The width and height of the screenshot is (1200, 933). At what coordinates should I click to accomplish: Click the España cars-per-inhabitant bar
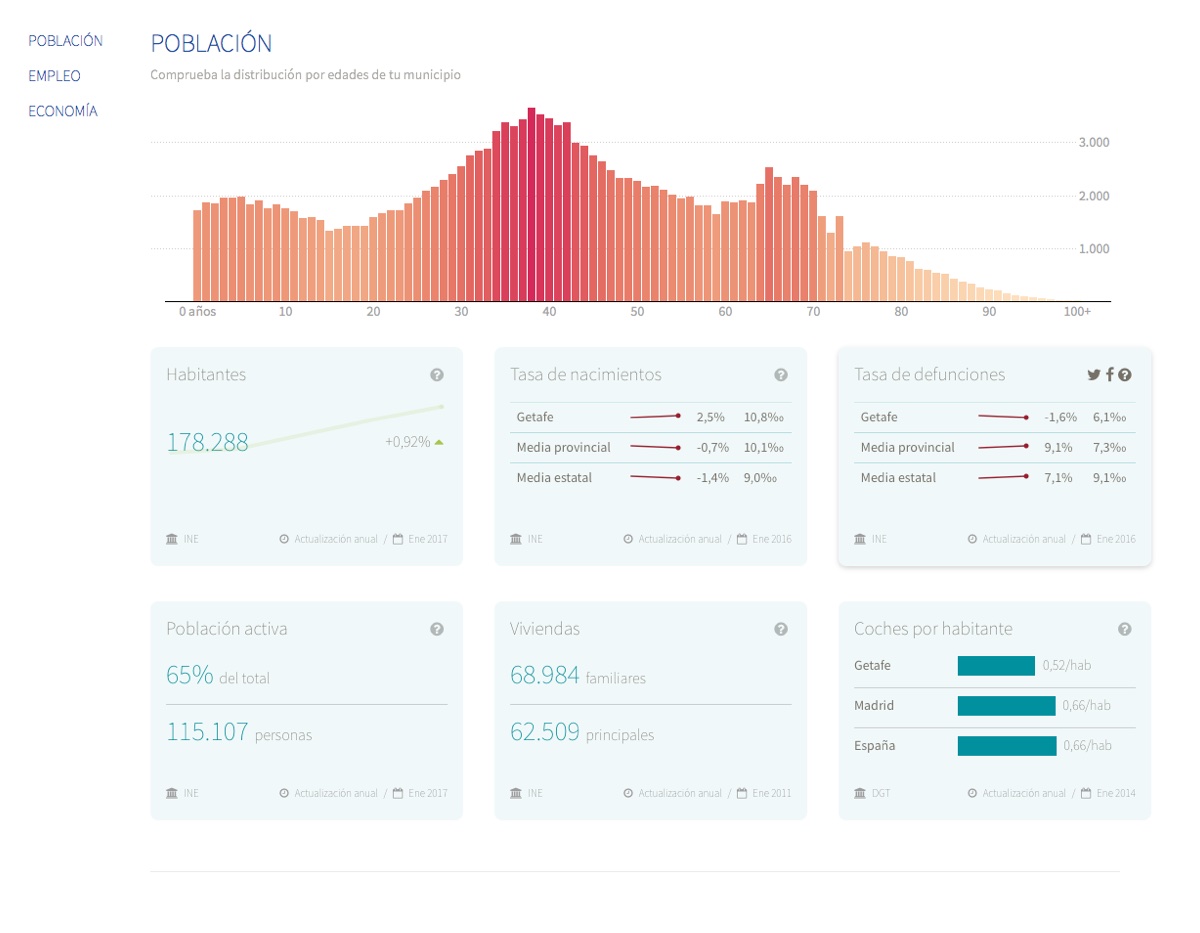(x=1006, y=746)
